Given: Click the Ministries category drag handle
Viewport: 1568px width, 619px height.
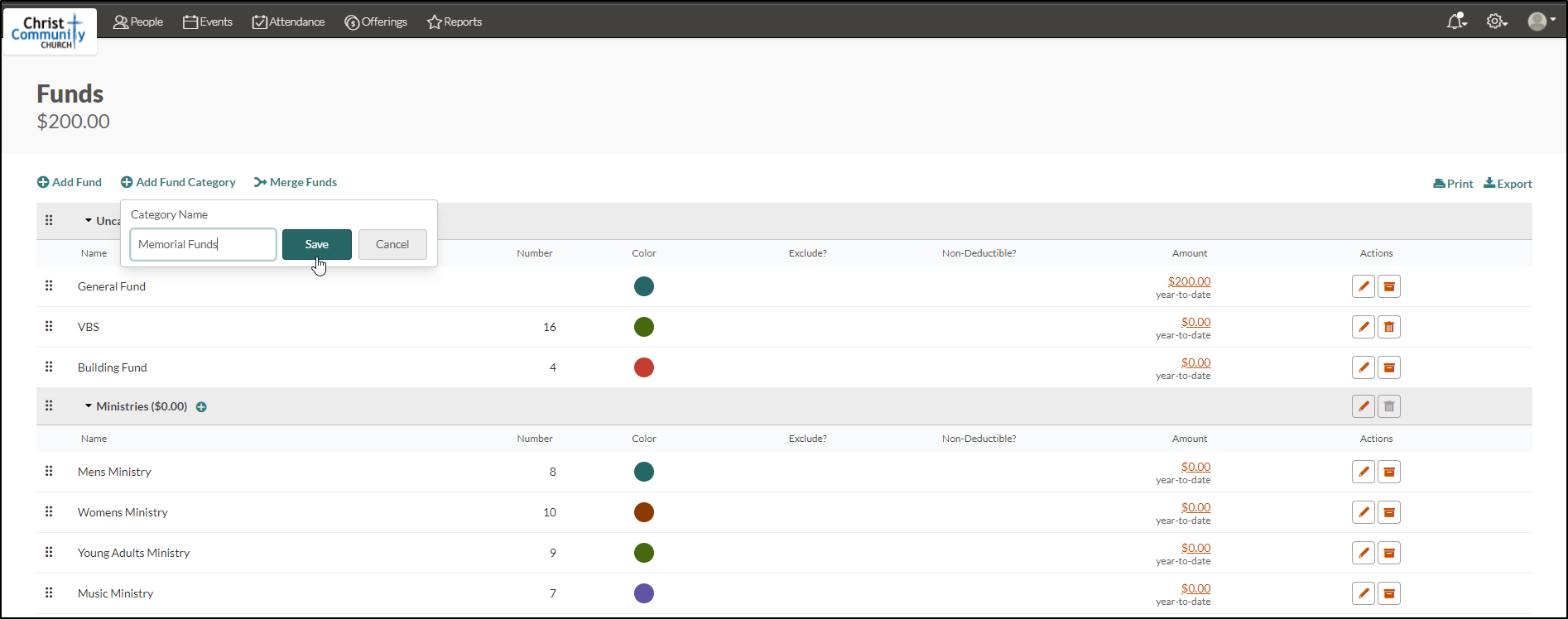Looking at the screenshot, I should tap(49, 405).
